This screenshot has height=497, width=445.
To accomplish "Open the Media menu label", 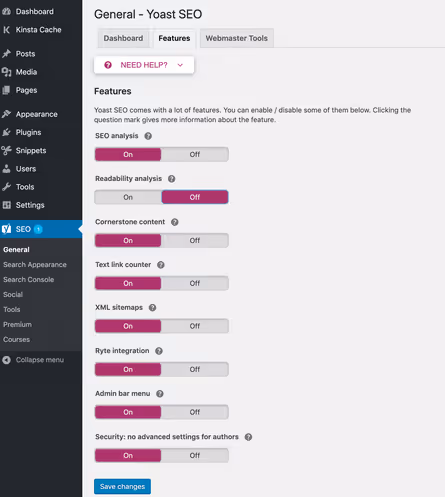I will pos(26,72).
